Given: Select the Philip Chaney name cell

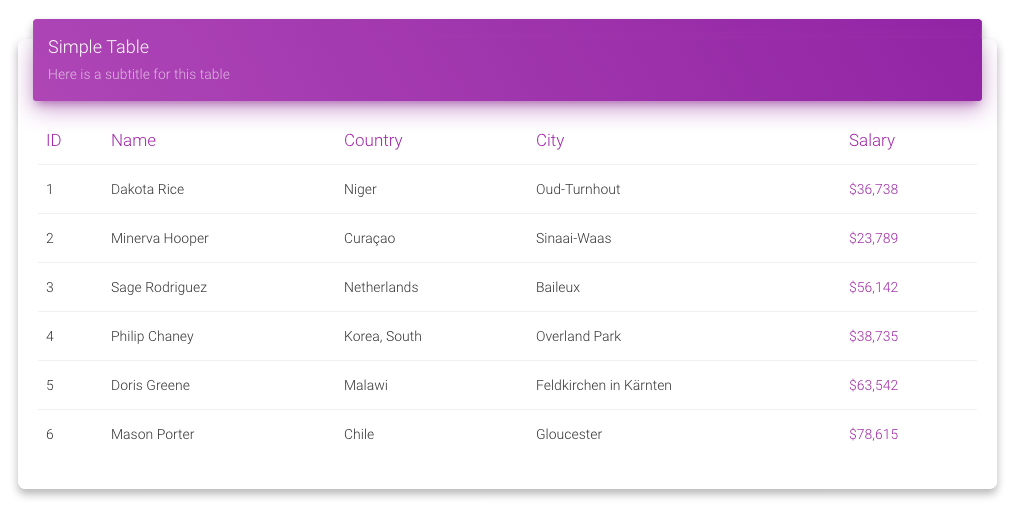Looking at the screenshot, I should 152,336.
